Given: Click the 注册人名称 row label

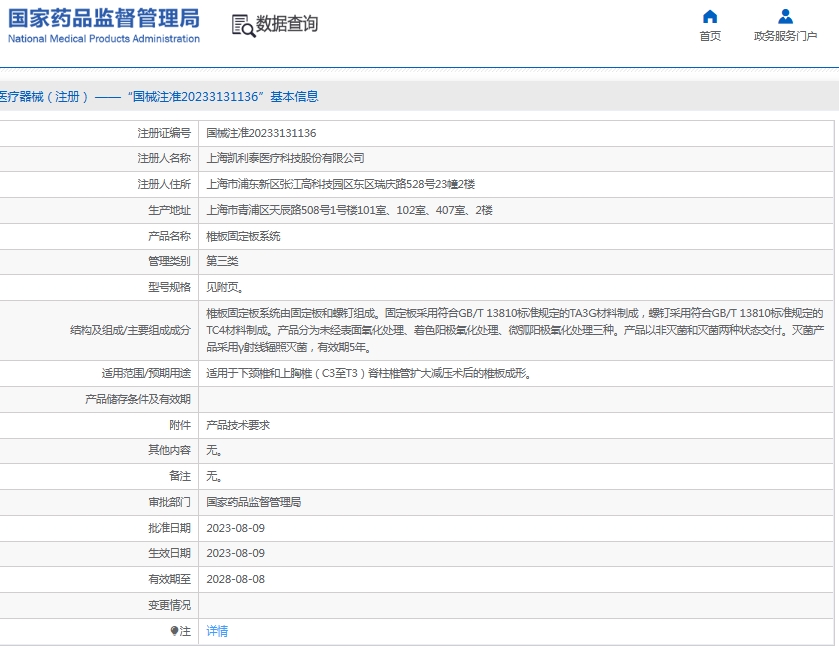Looking at the screenshot, I should click(x=164, y=158).
